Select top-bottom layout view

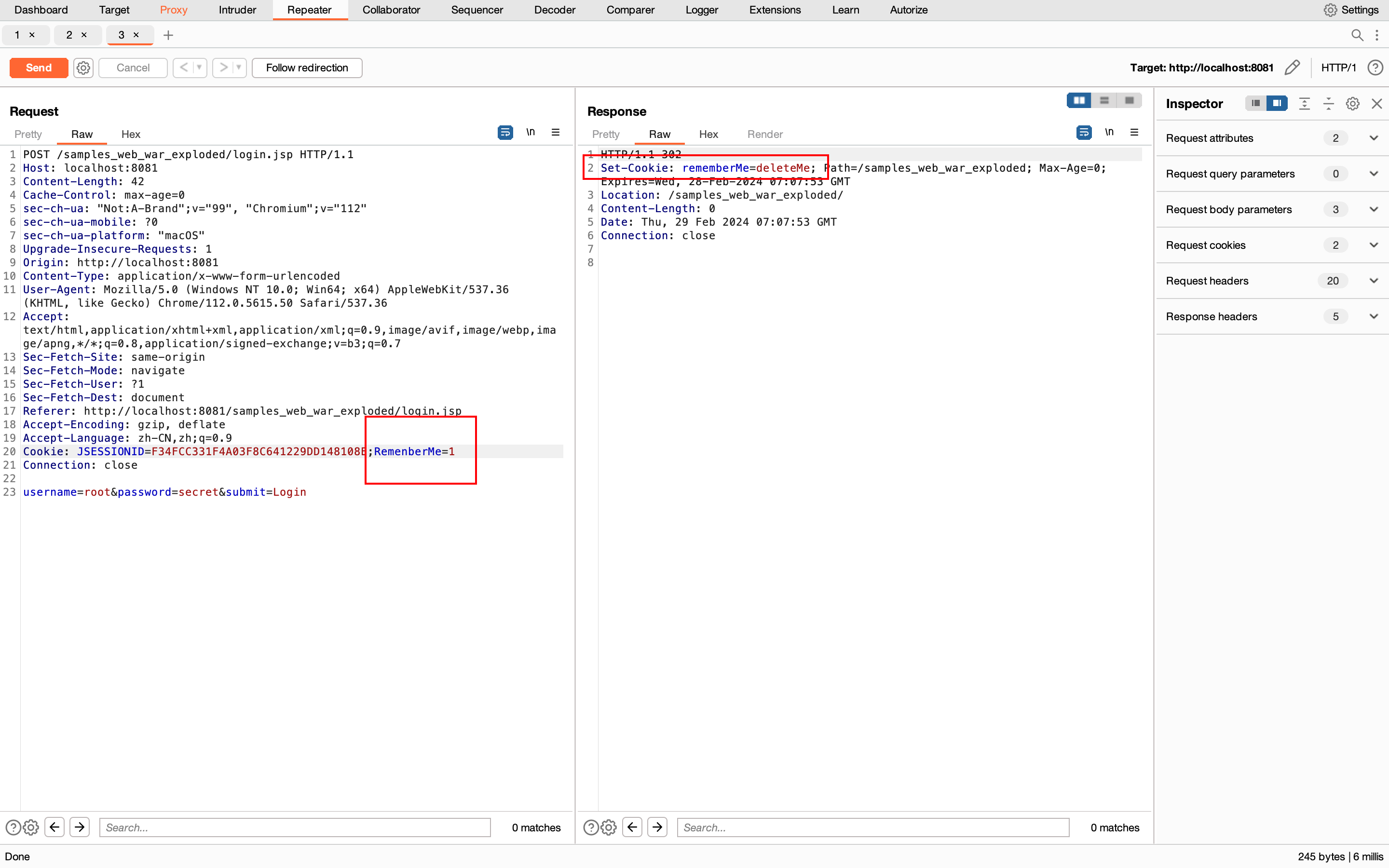coord(1104,100)
